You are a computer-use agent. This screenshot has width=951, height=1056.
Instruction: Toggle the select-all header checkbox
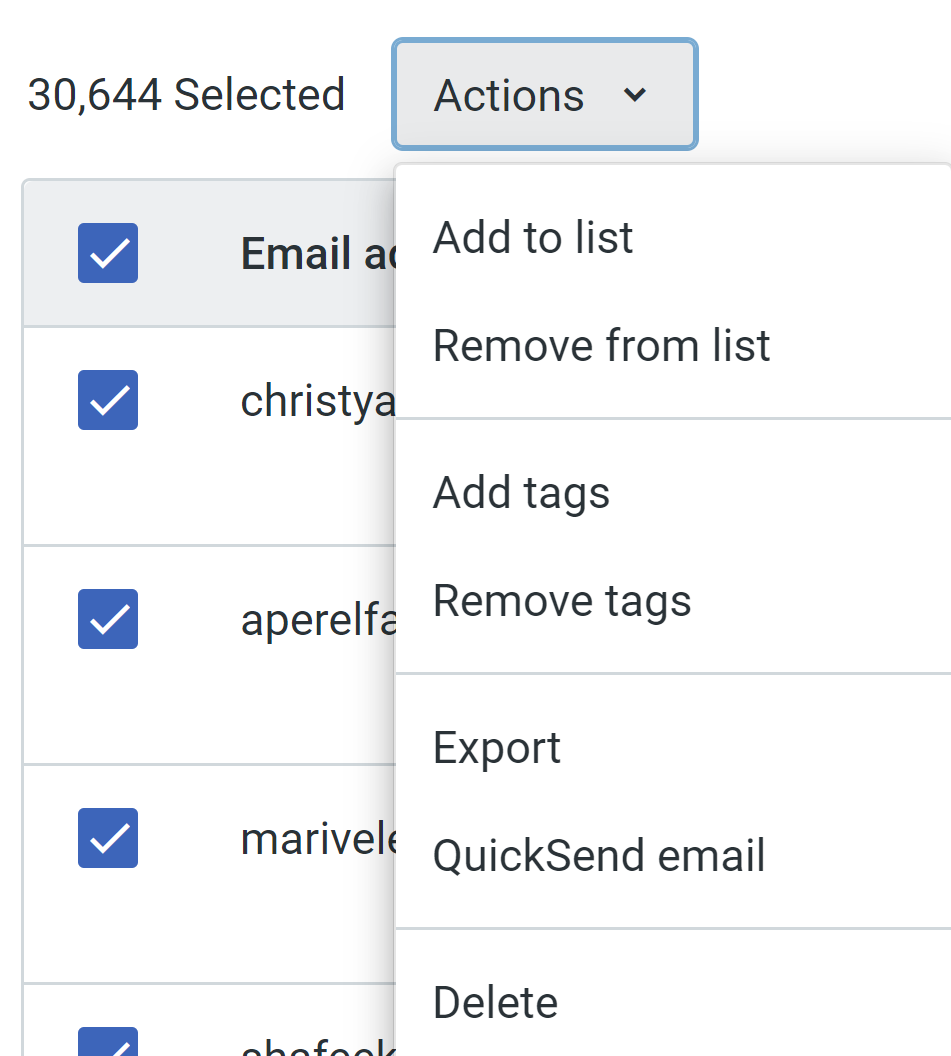pos(108,253)
